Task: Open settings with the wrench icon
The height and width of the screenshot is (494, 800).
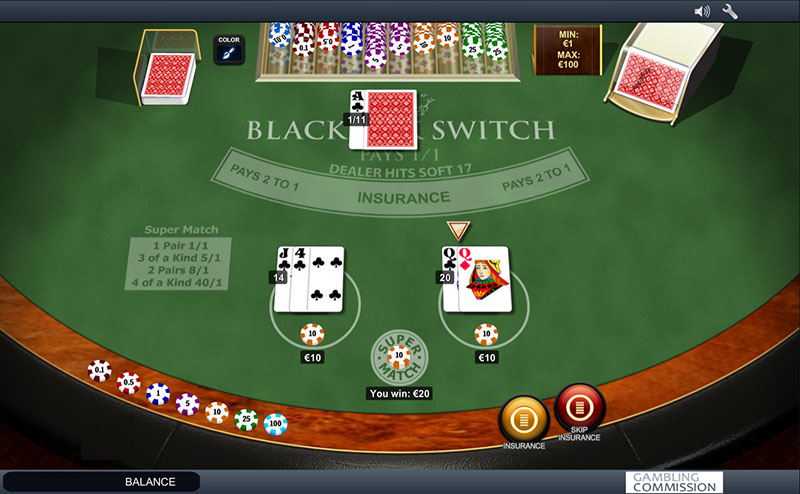Action: tap(730, 11)
